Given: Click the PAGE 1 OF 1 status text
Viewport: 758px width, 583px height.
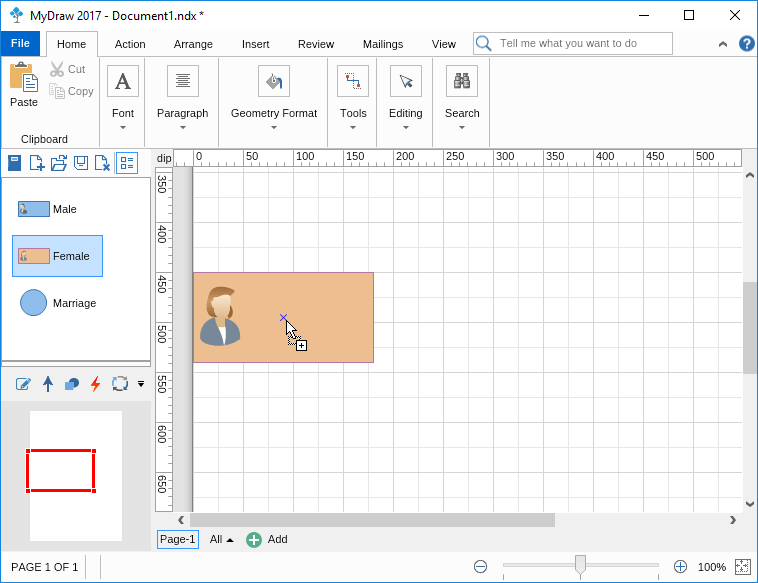Looking at the screenshot, I should coord(44,567).
